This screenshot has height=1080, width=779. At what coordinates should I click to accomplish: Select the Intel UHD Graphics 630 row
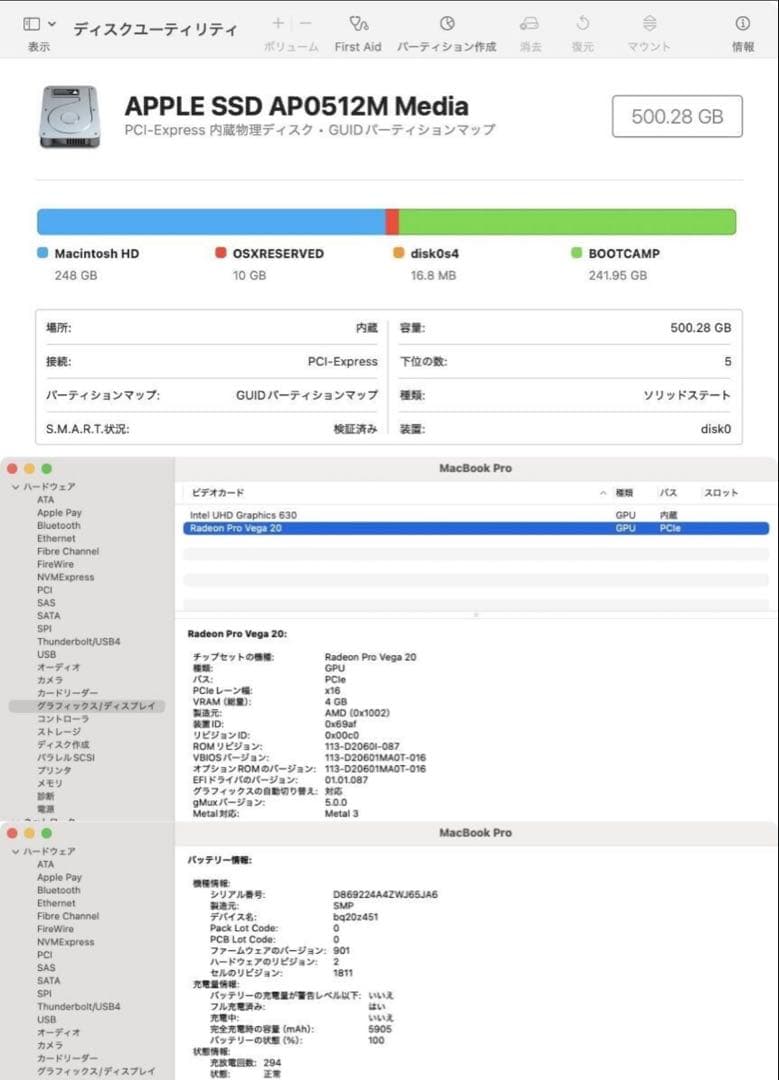tap(476, 515)
